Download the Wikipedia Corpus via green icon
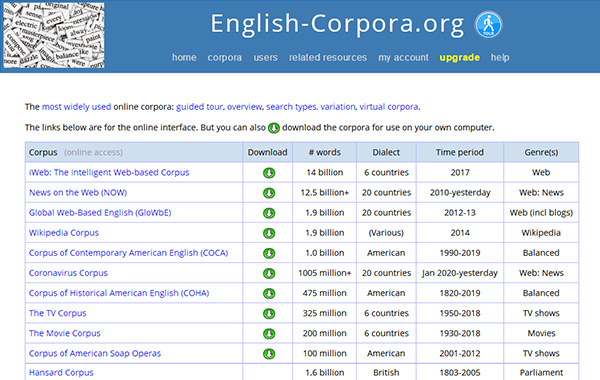 point(269,233)
